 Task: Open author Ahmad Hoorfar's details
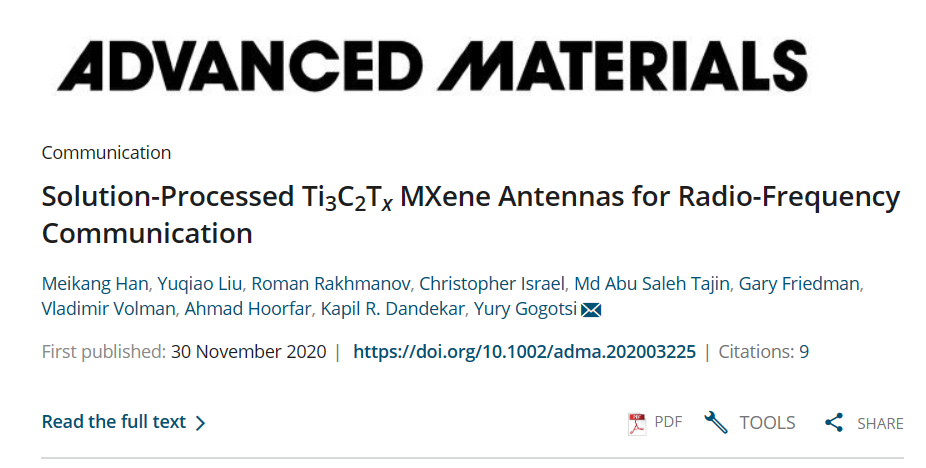point(247,308)
